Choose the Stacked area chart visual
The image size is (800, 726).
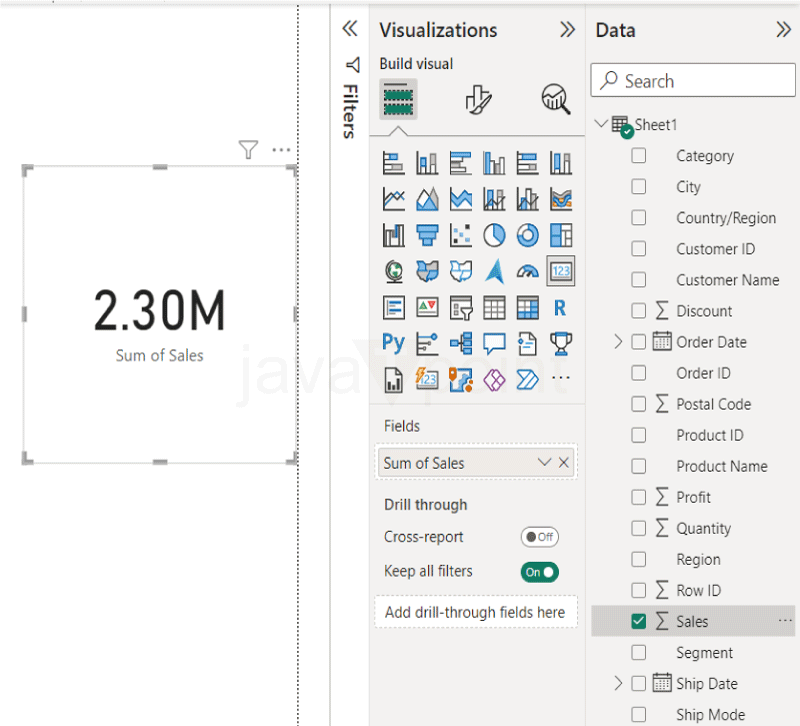[x=461, y=199]
